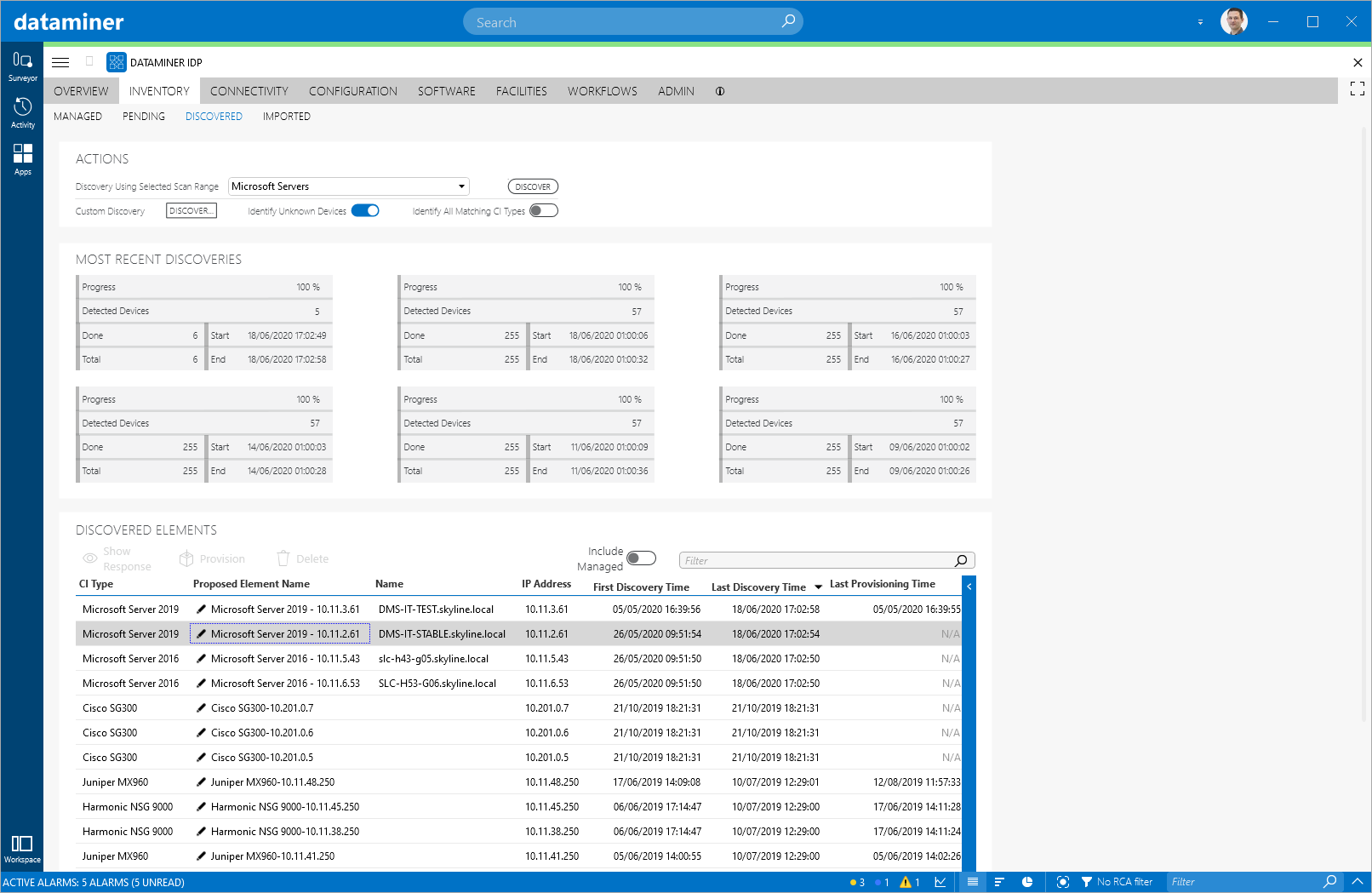Expand the side panel arrow next to table
Image resolution: width=1372 pixels, height=893 pixels.
pyautogui.click(x=969, y=587)
